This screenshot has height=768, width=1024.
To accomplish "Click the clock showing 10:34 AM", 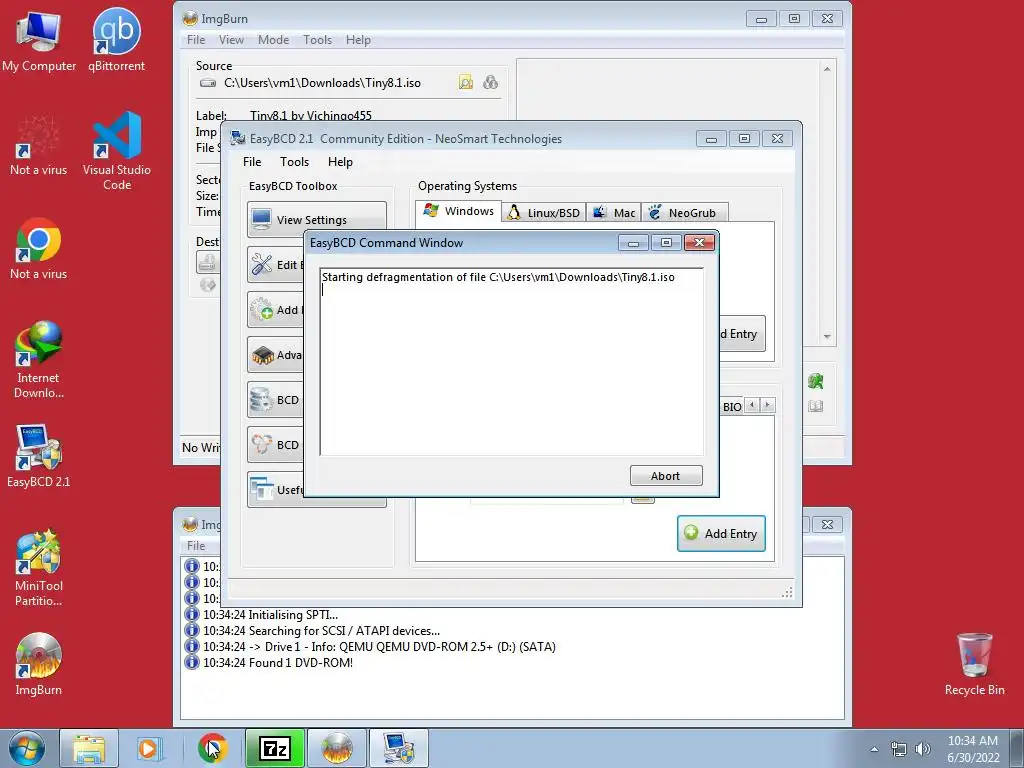I will (972, 748).
